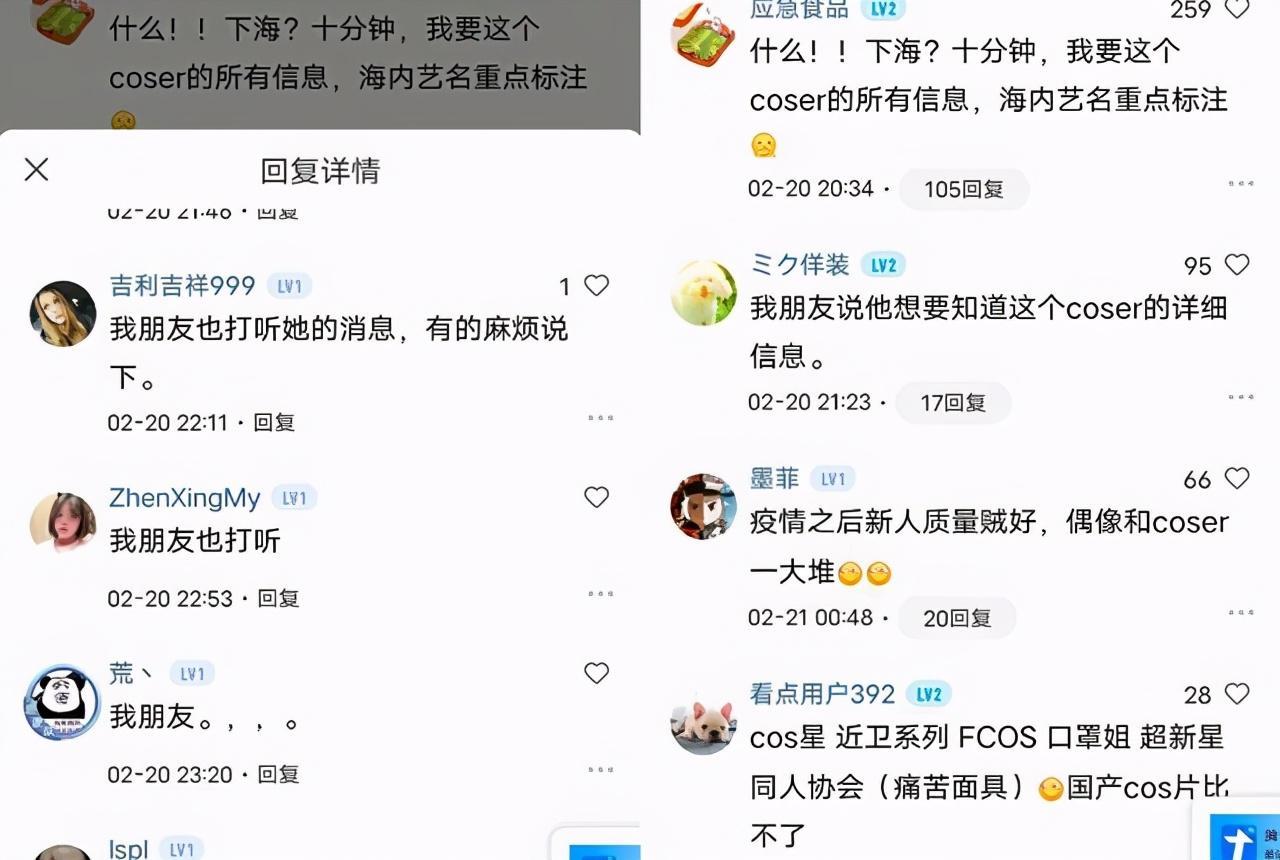1280x860 pixels.
Task: Reply to 吉利吉祥999 via 回复 link
Action: pos(274,422)
